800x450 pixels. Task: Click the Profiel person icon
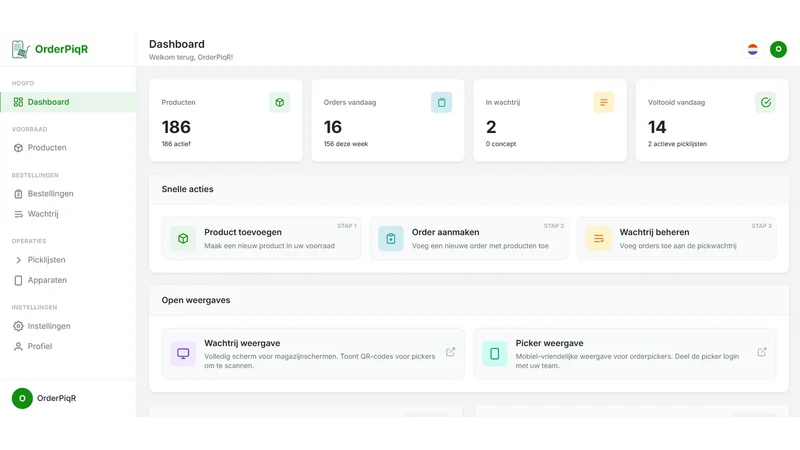click(x=18, y=346)
